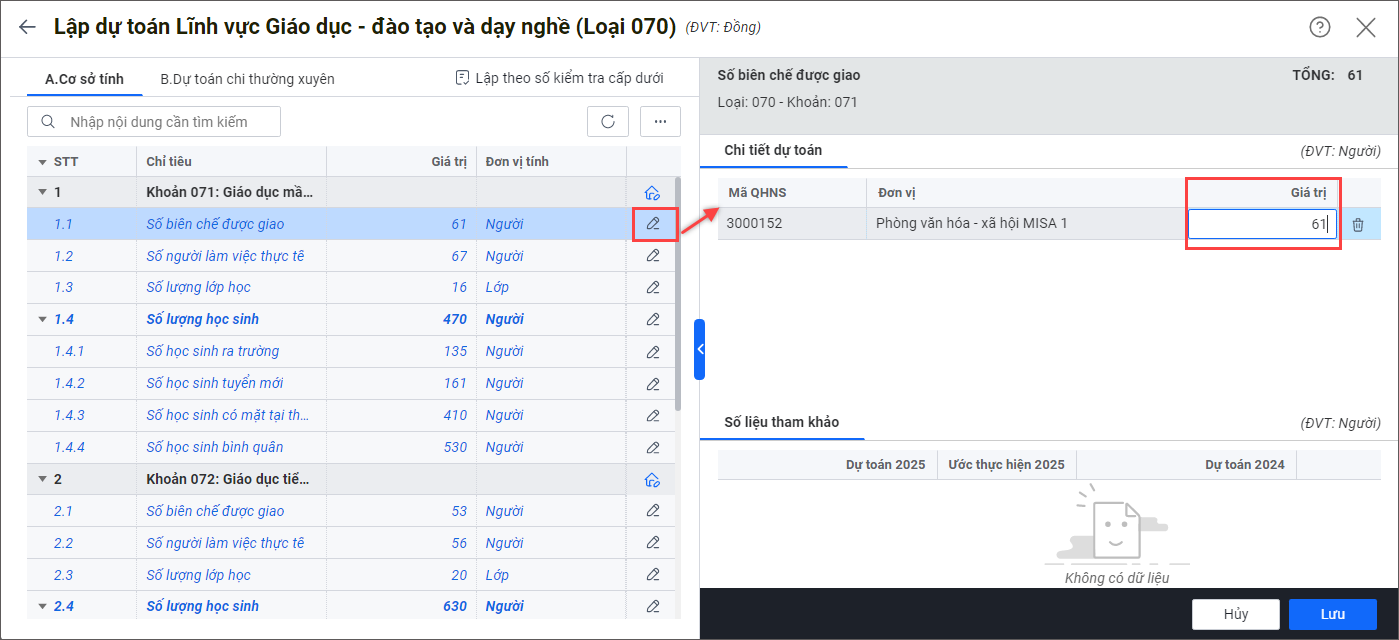The image size is (1399, 640).
Task: Collapse the Khoản 071 group row
Action: 42,192
